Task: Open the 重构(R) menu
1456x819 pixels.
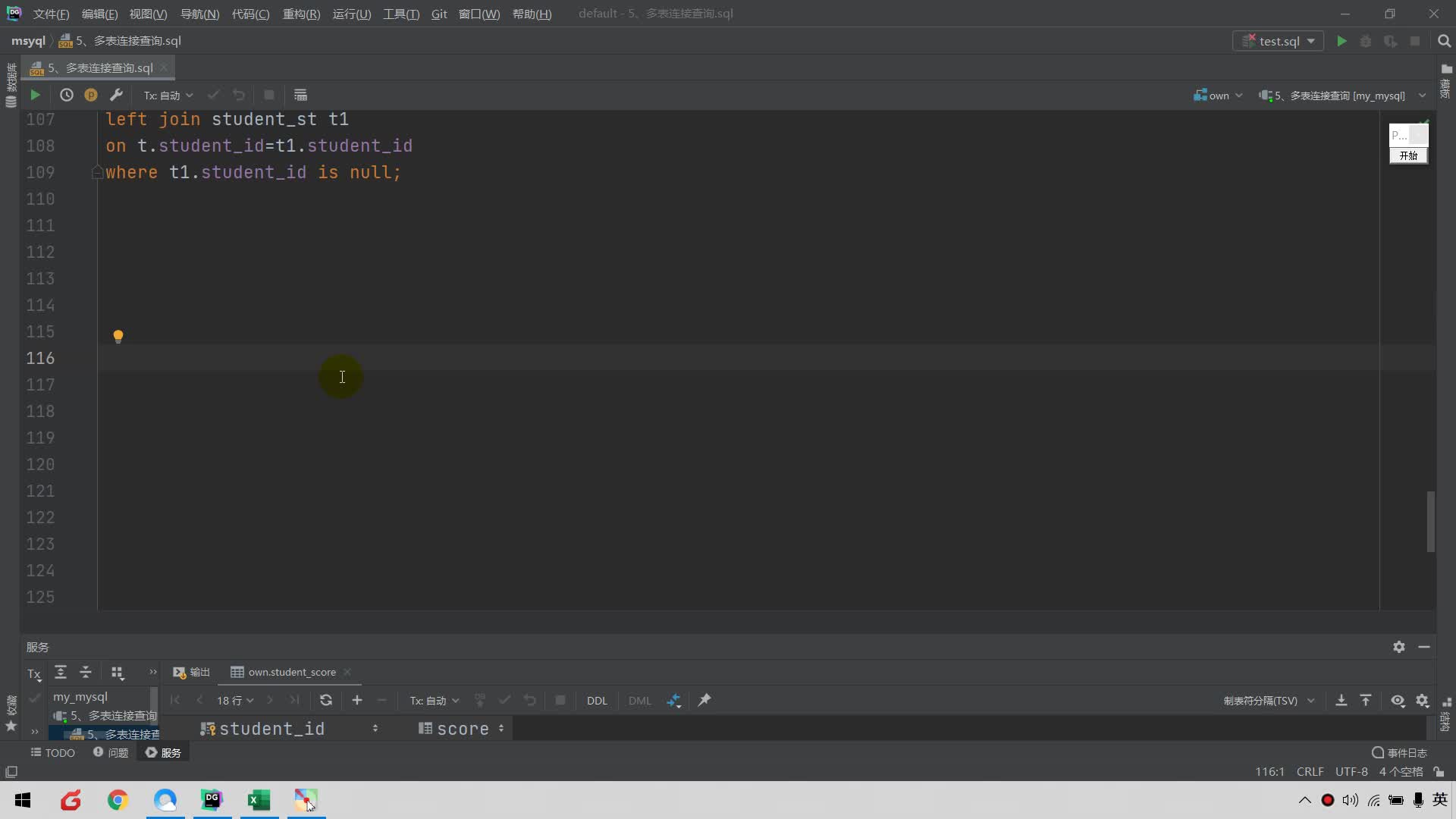Action: click(301, 14)
